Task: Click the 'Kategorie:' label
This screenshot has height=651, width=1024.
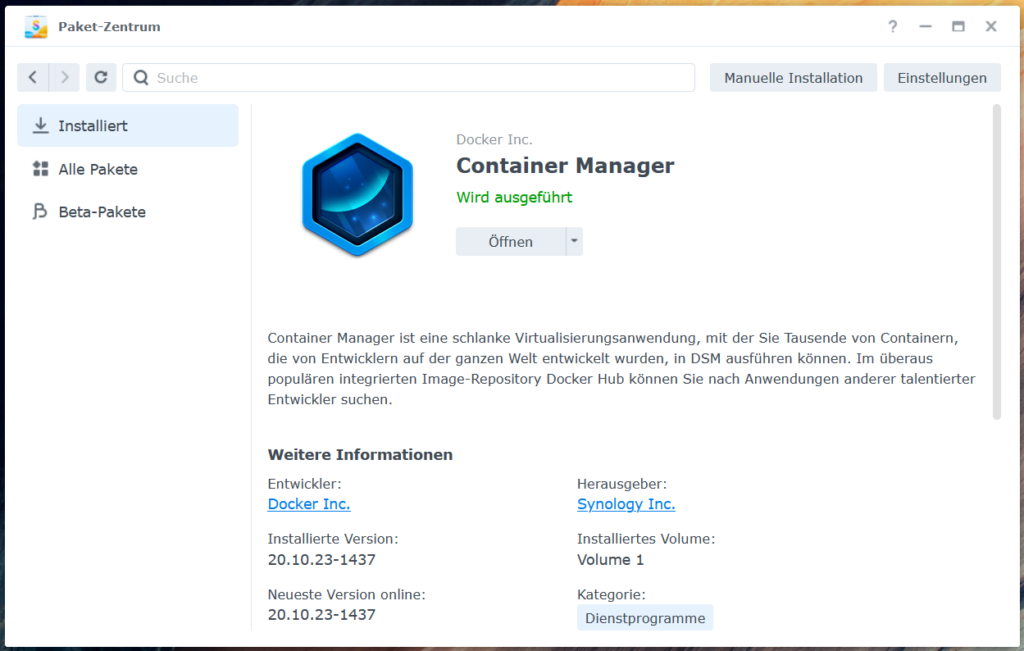Action: pos(611,594)
